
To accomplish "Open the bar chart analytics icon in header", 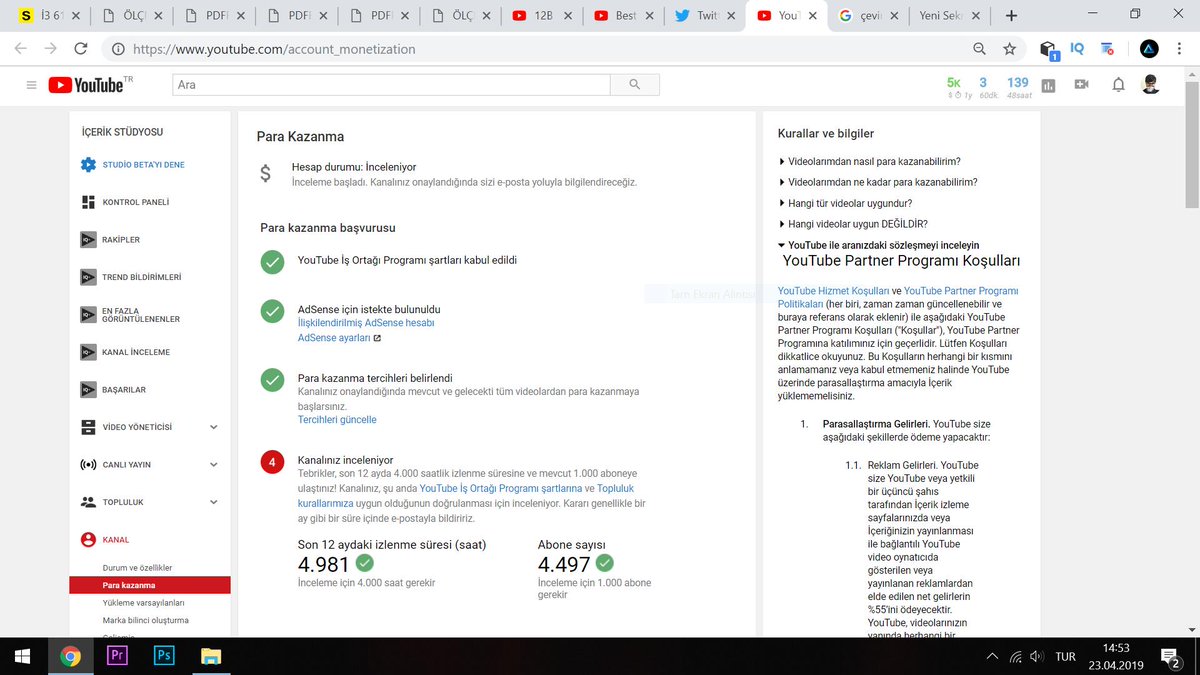I will tap(1048, 85).
